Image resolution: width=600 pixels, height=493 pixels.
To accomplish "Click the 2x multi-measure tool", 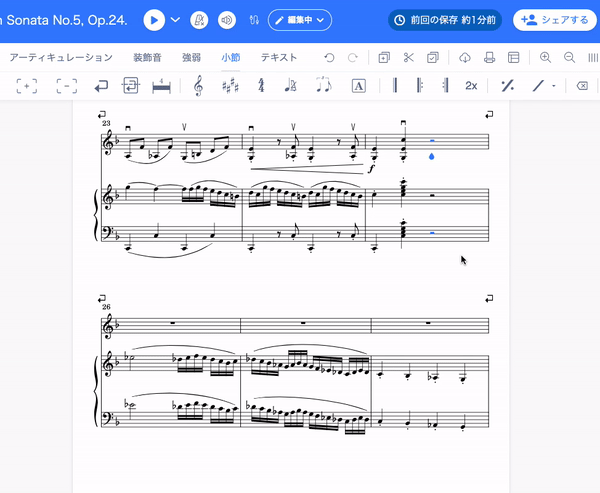I will pos(471,86).
